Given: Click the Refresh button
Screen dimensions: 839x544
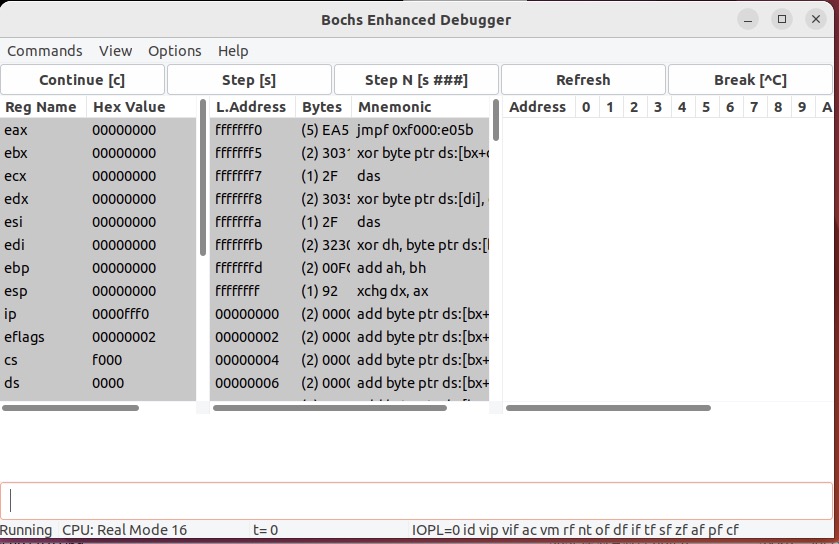Looking at the screenshot, I should tap(583, 80).
